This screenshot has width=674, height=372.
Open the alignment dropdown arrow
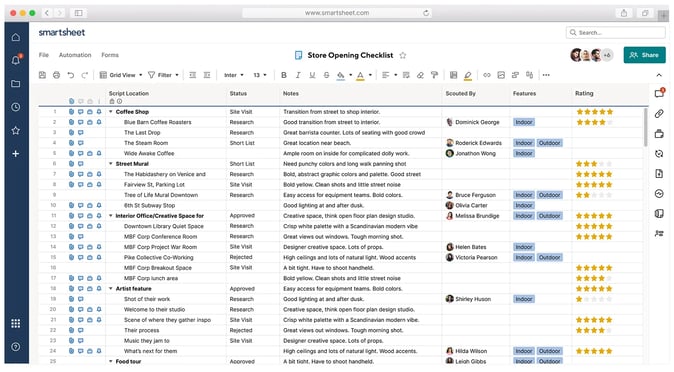coord(395,75)
